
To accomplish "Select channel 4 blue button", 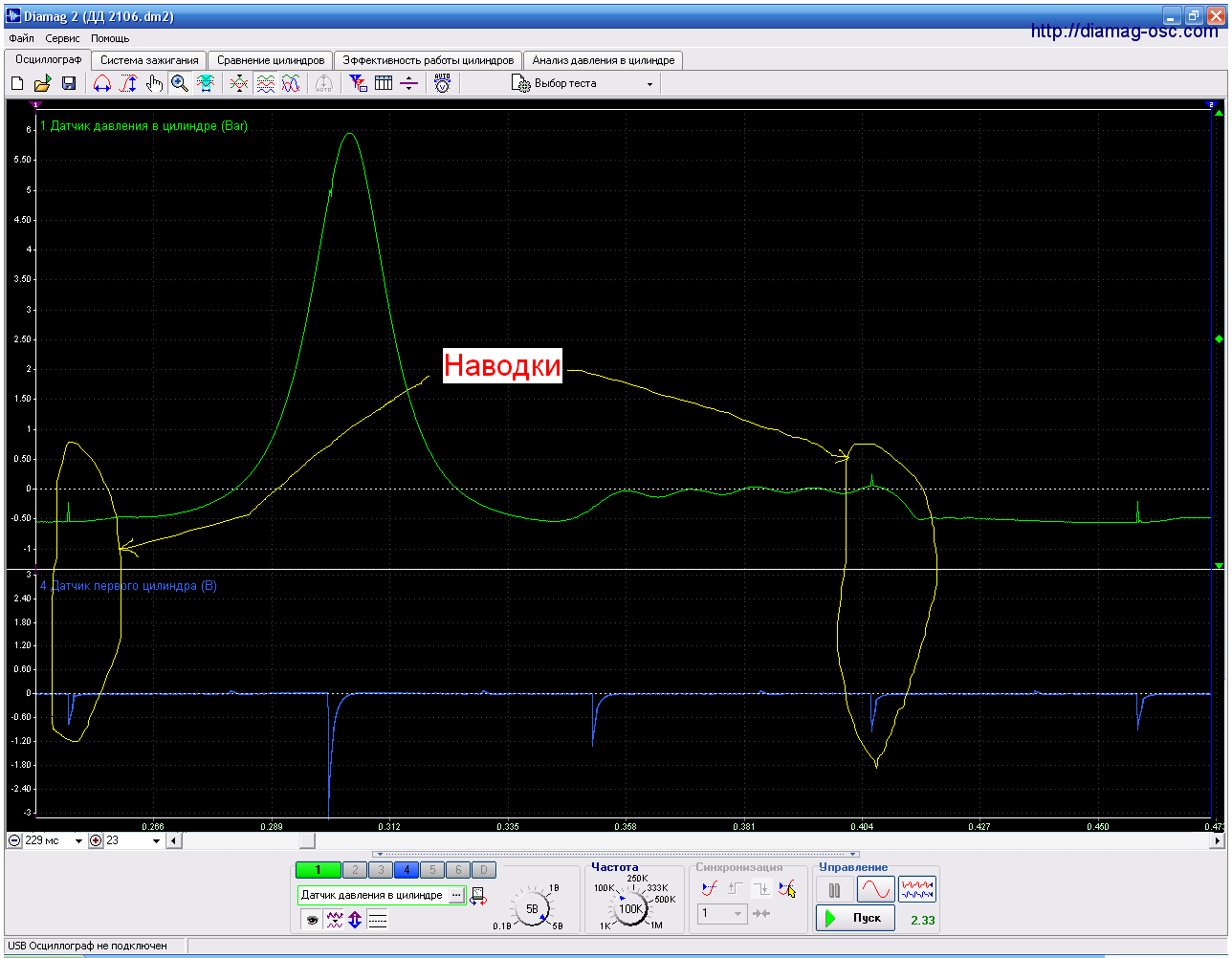I will pyautogui.click(x=407, y=870).
